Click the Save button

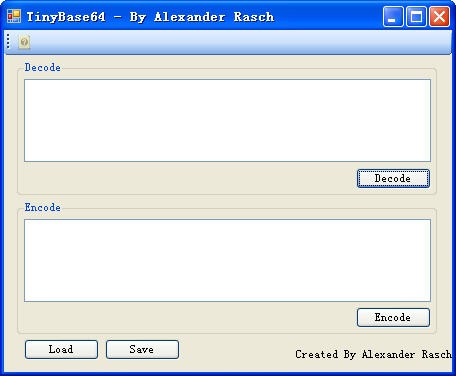click(142, 349)
